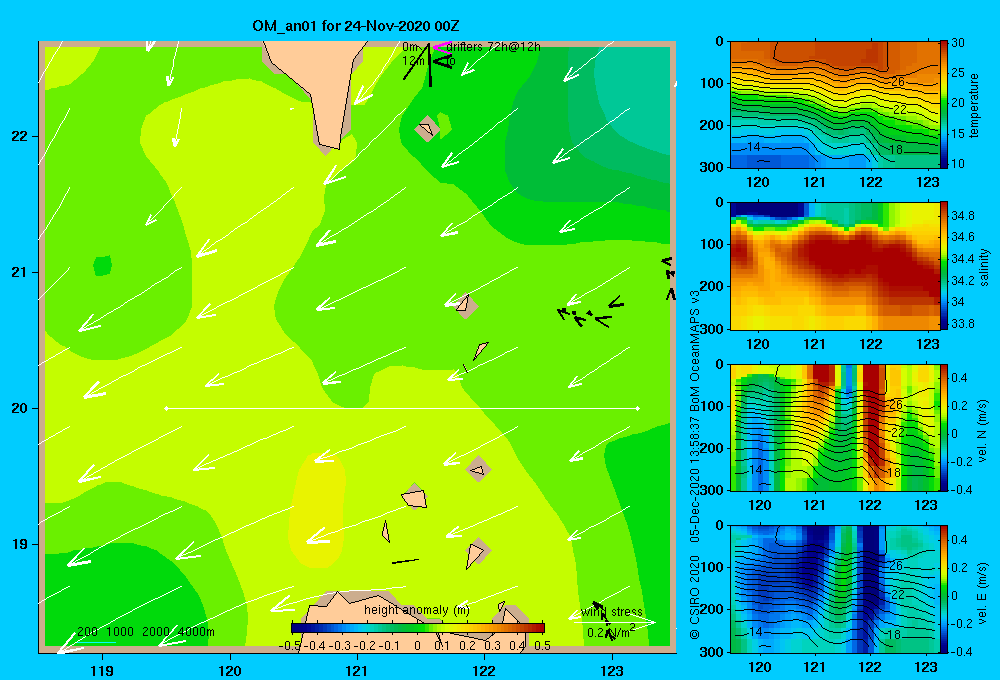The image size is (1000, 680).
Task: Click the 'temperature' axis label
Action: 974,105
